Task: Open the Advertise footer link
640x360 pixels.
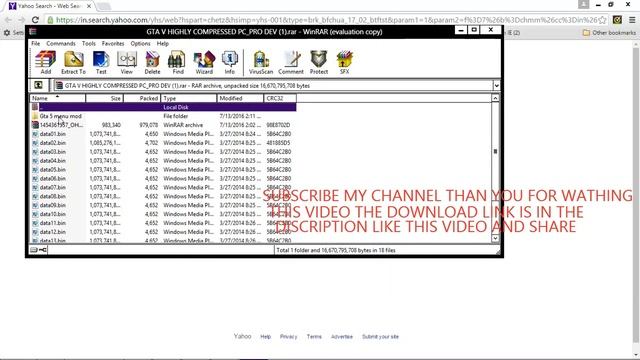Action: [x=342, y=337]
